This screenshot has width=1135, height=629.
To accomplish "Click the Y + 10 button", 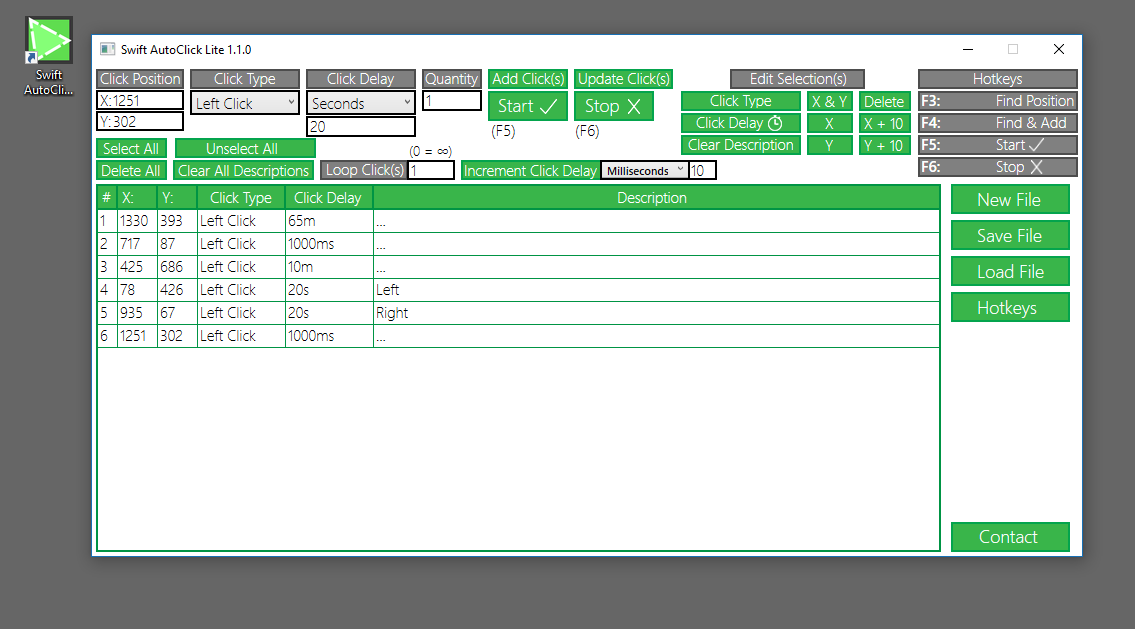I will pyautogui.click(x=883, y=145).
